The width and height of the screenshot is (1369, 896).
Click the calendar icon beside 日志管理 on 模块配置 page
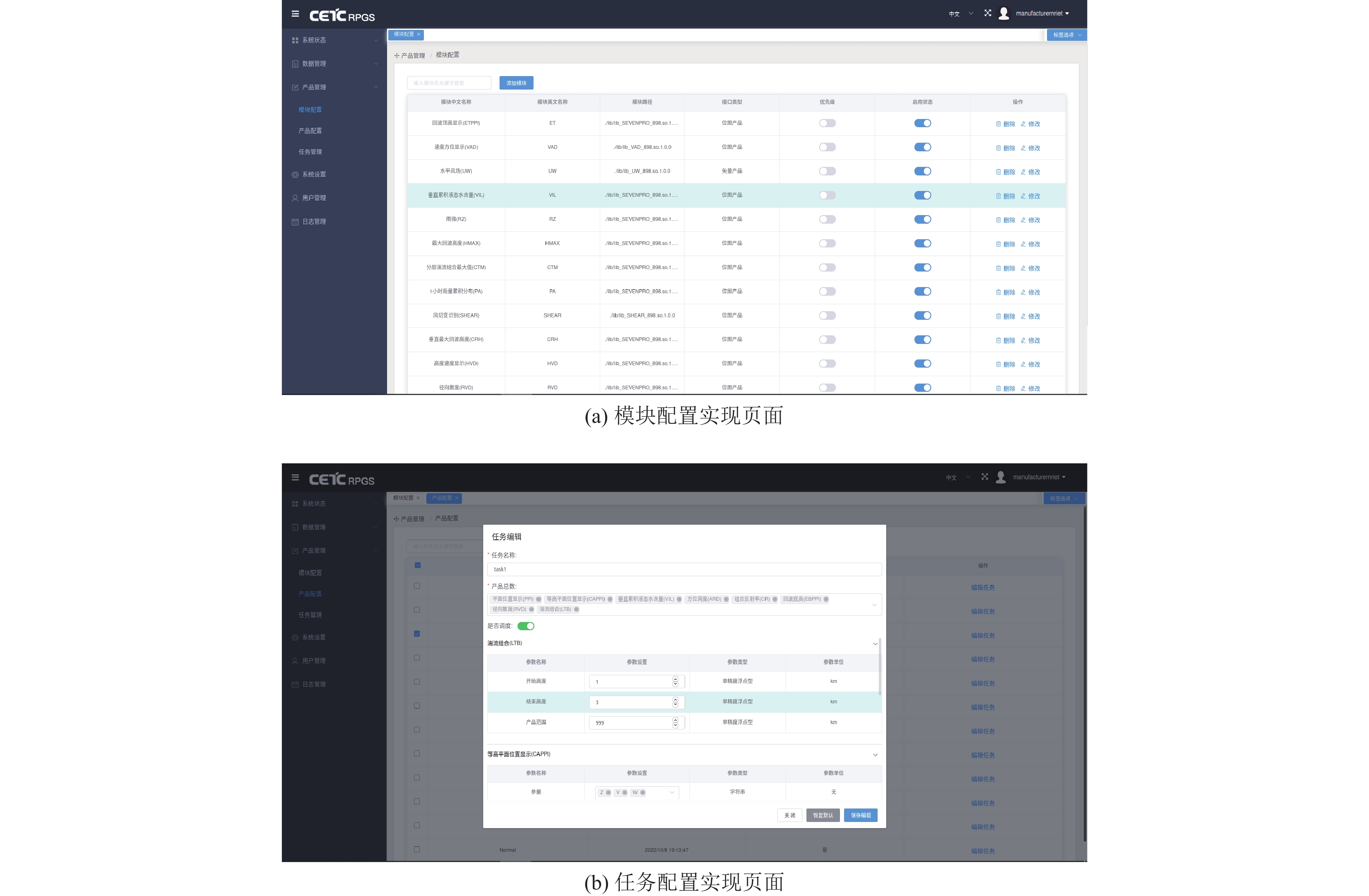295,222
